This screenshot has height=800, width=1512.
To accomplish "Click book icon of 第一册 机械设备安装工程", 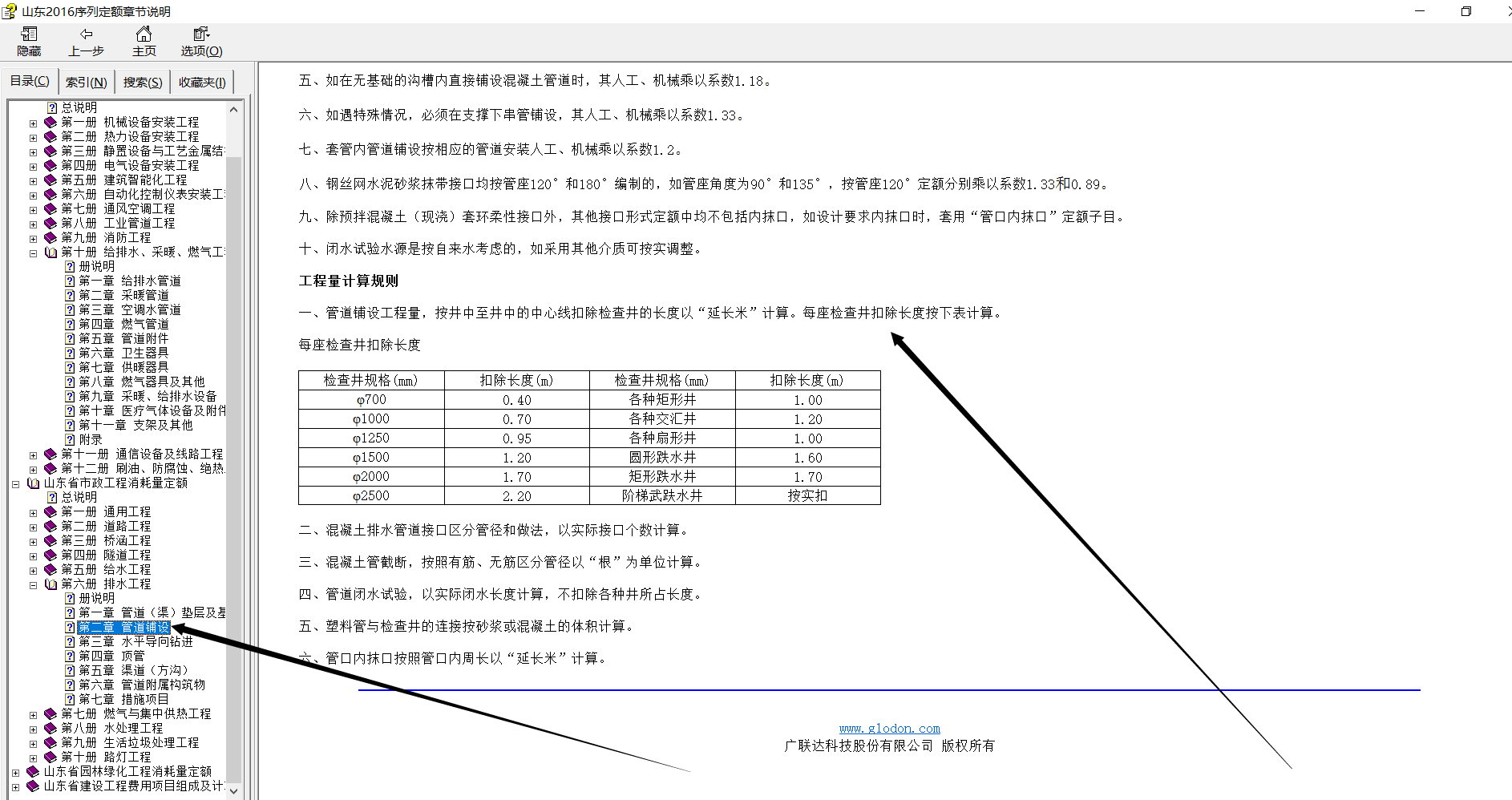I will pyautogui.click(x=51, y=123).
